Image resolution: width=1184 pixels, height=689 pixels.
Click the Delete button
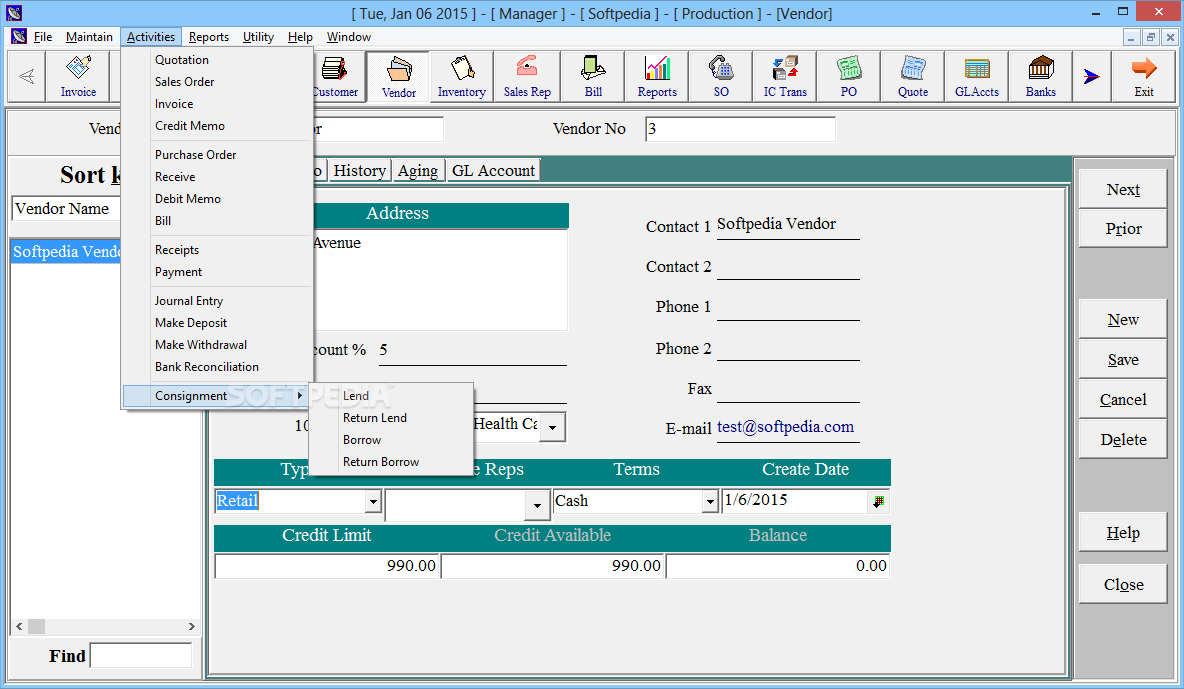click(x=1123, y=439)
